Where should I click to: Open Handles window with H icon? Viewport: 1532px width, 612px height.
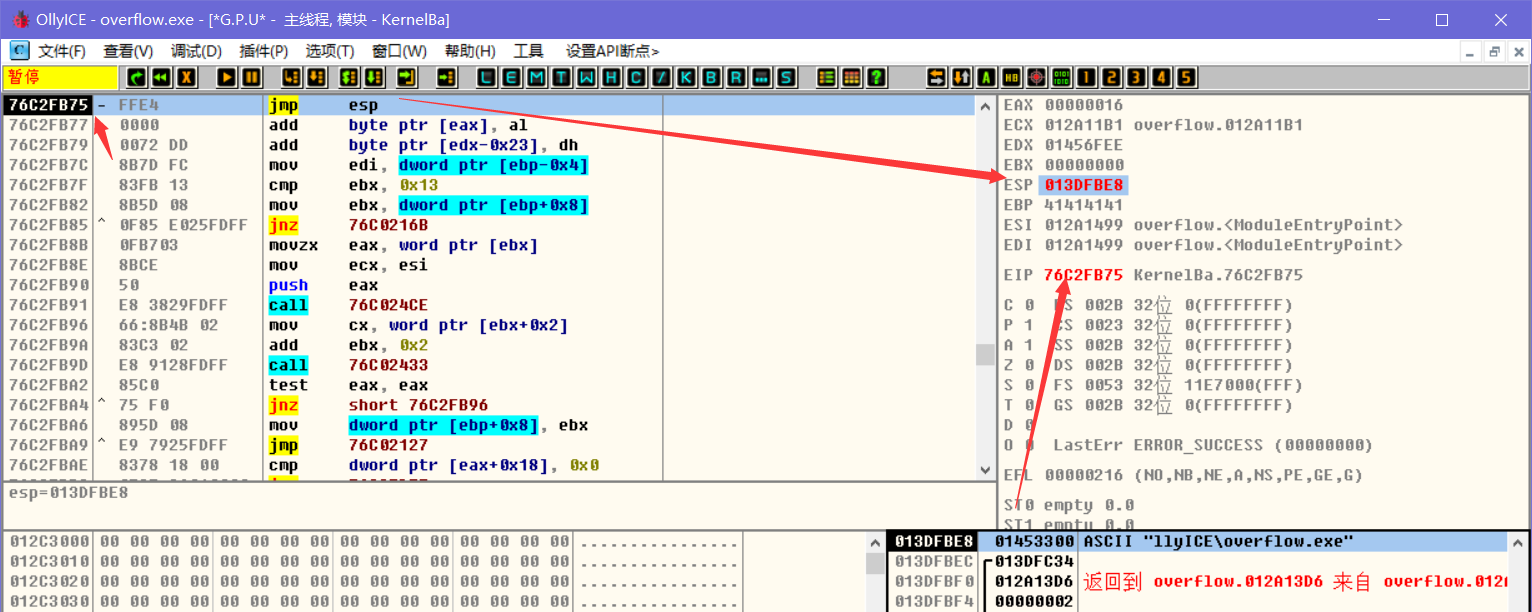pos(611,77)
